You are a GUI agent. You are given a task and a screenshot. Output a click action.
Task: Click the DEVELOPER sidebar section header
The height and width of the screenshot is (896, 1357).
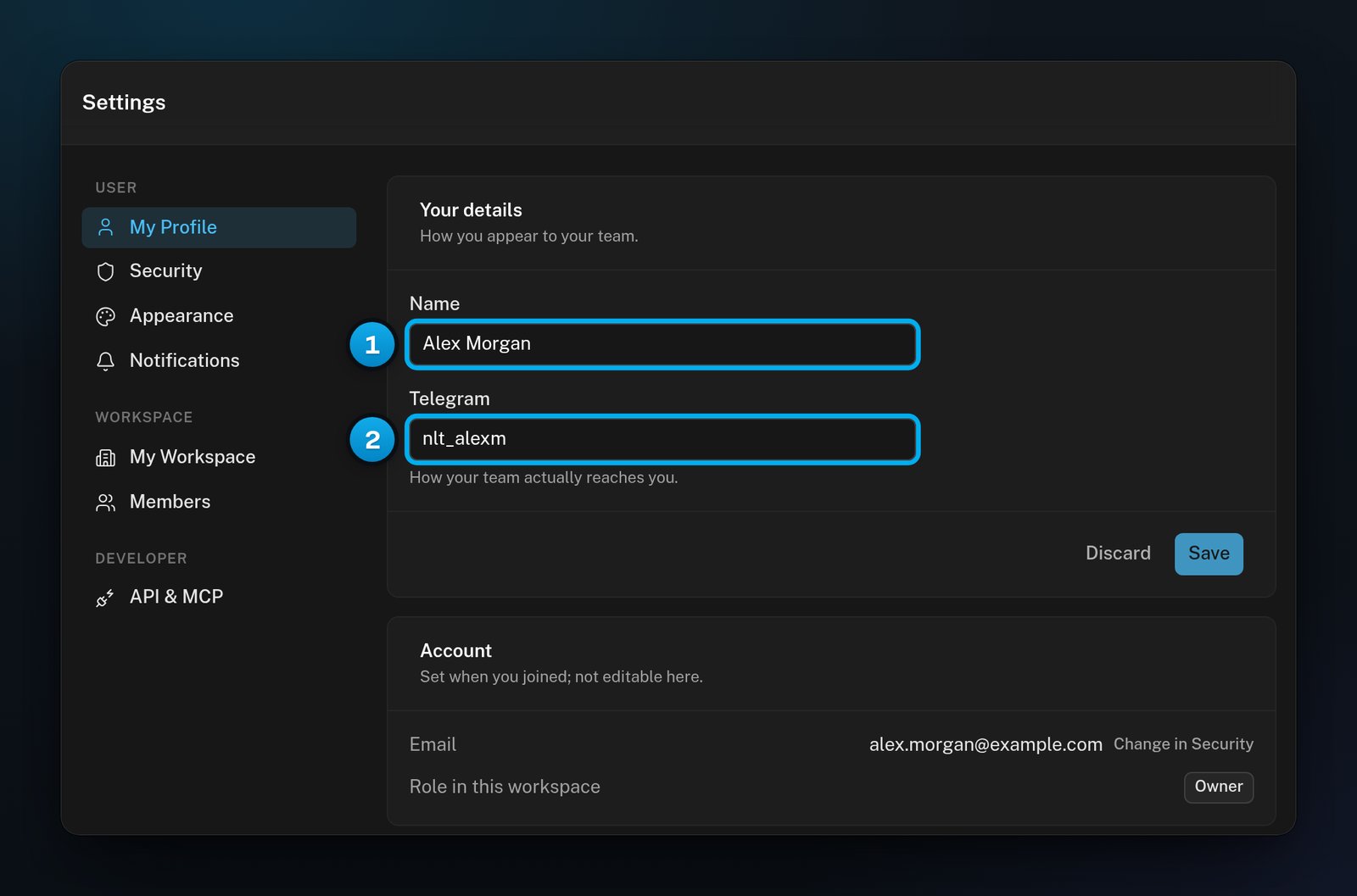point(141,559)
